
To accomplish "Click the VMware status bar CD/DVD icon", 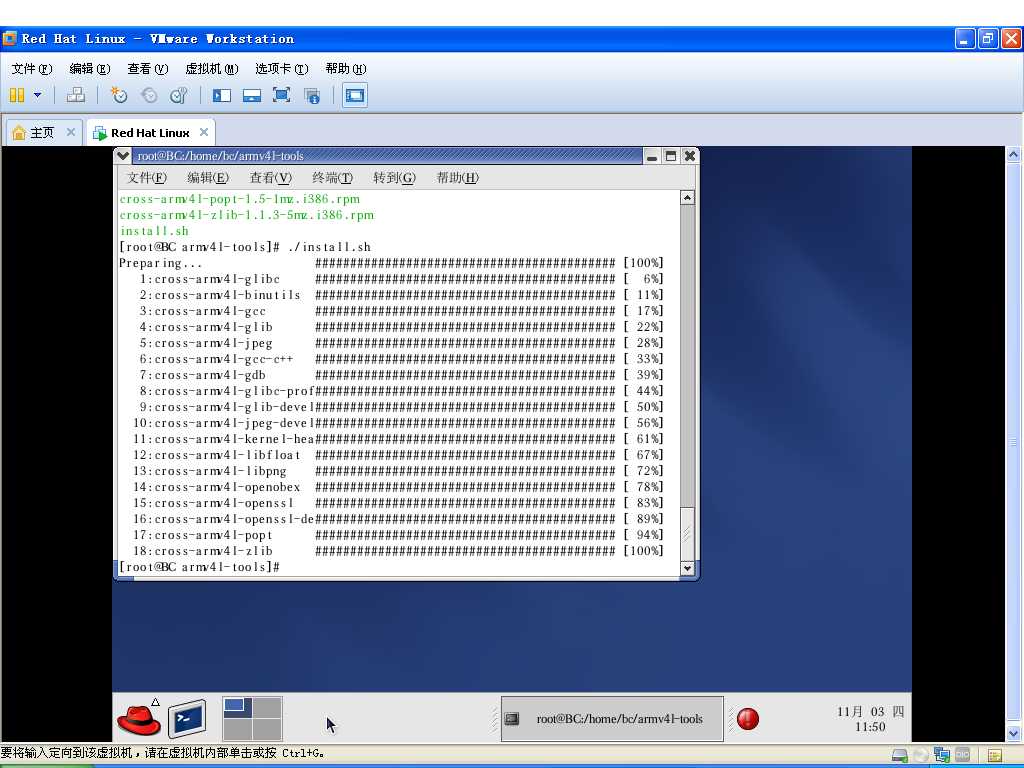I will click(x=920, y=756).
